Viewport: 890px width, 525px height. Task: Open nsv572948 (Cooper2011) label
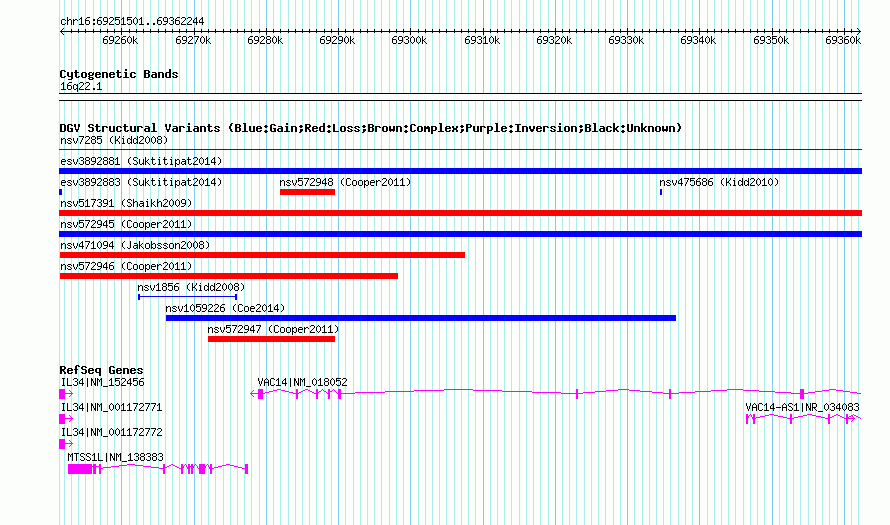tap(345, 182)
